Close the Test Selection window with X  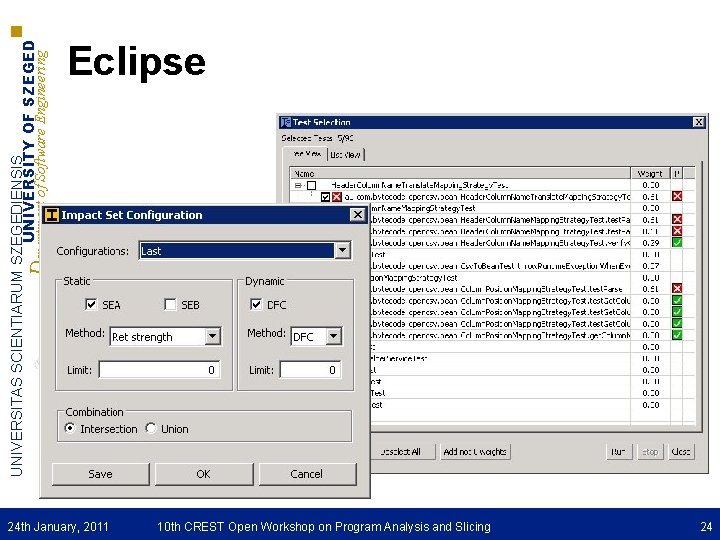[698, 122]
